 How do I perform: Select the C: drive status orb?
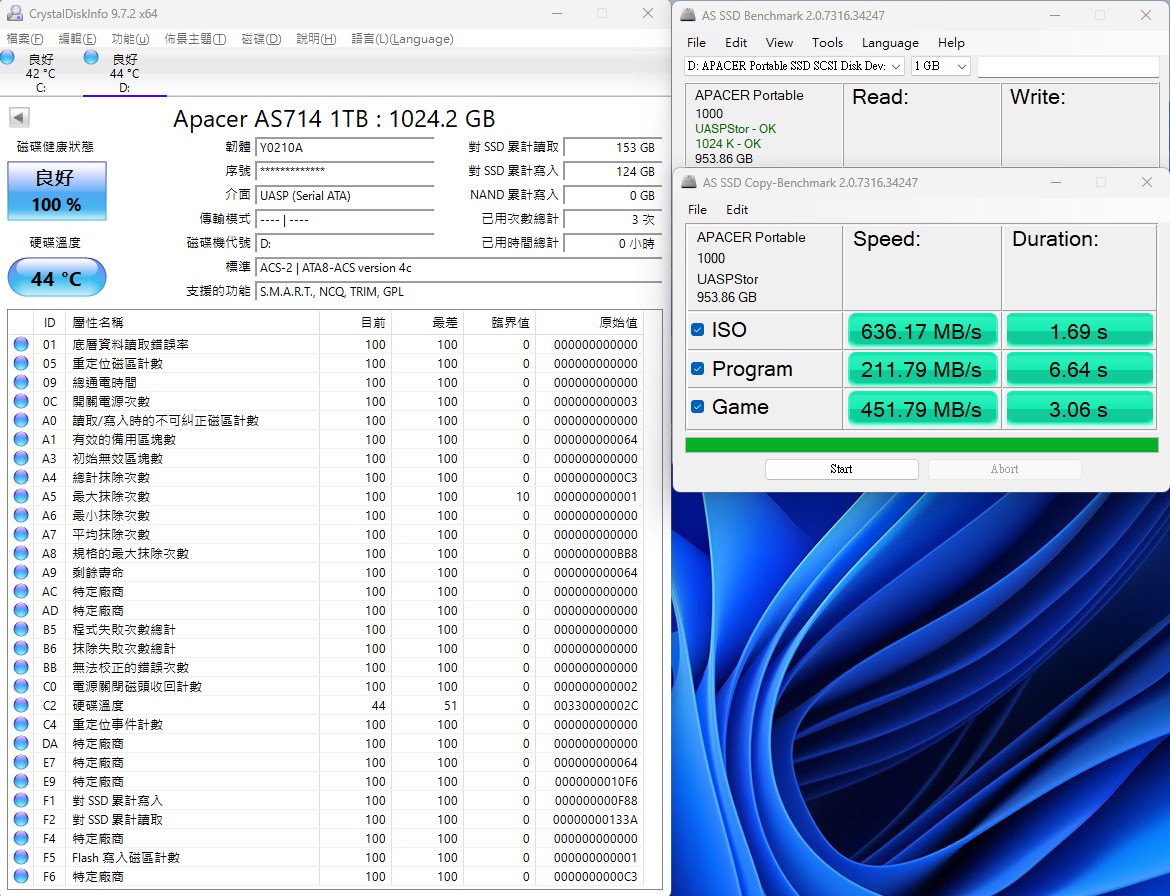pos(7,57)
